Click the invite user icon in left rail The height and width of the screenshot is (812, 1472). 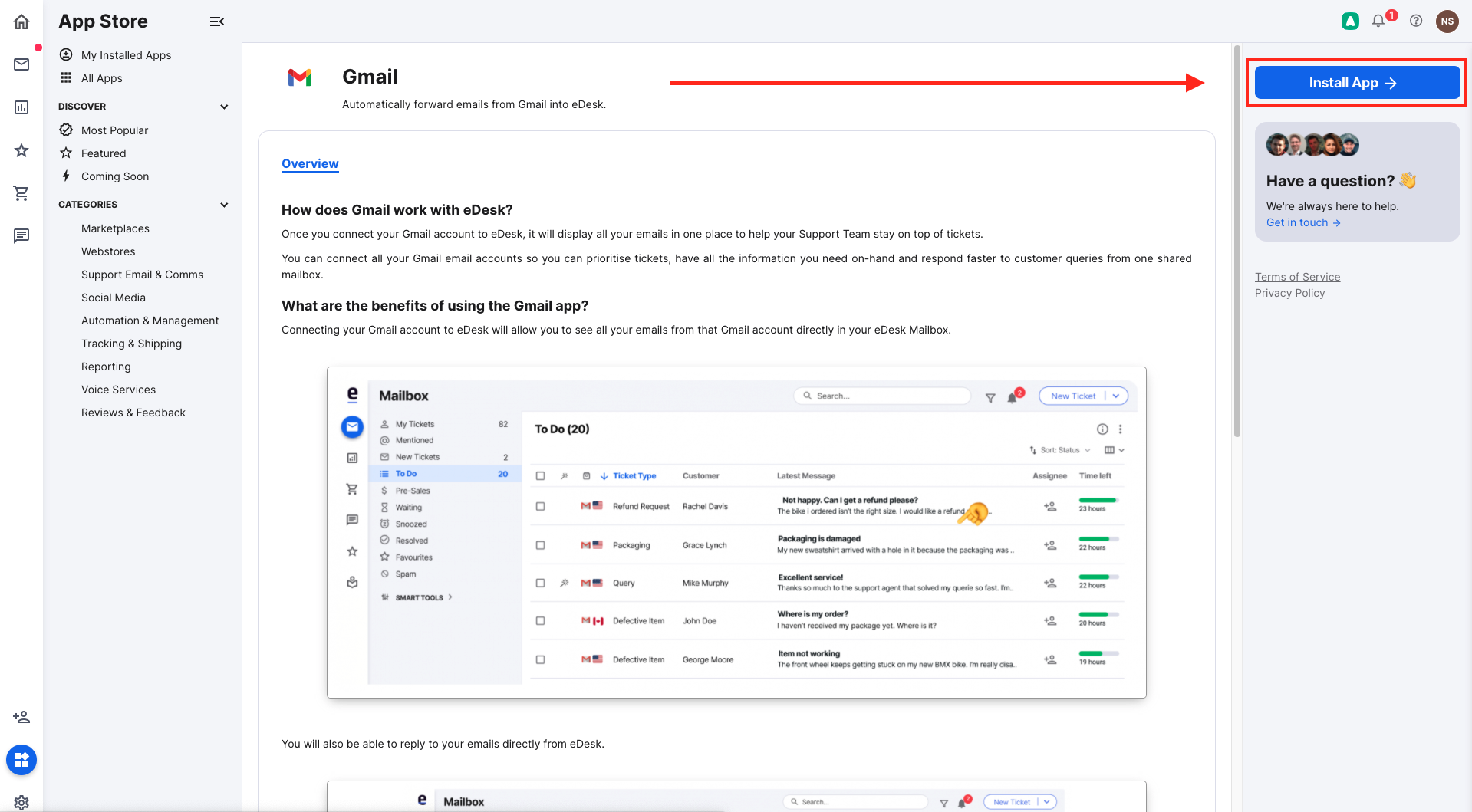coord(21,717)
